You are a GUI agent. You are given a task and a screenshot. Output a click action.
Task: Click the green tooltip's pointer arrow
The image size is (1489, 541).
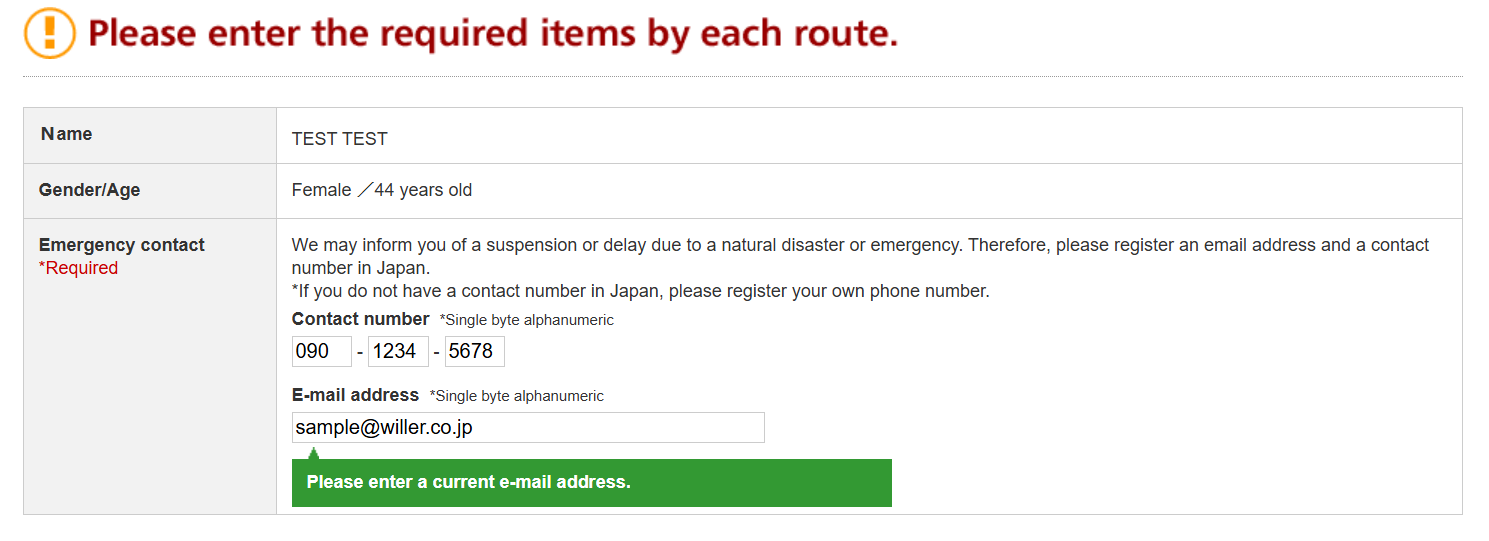(314, 454)
